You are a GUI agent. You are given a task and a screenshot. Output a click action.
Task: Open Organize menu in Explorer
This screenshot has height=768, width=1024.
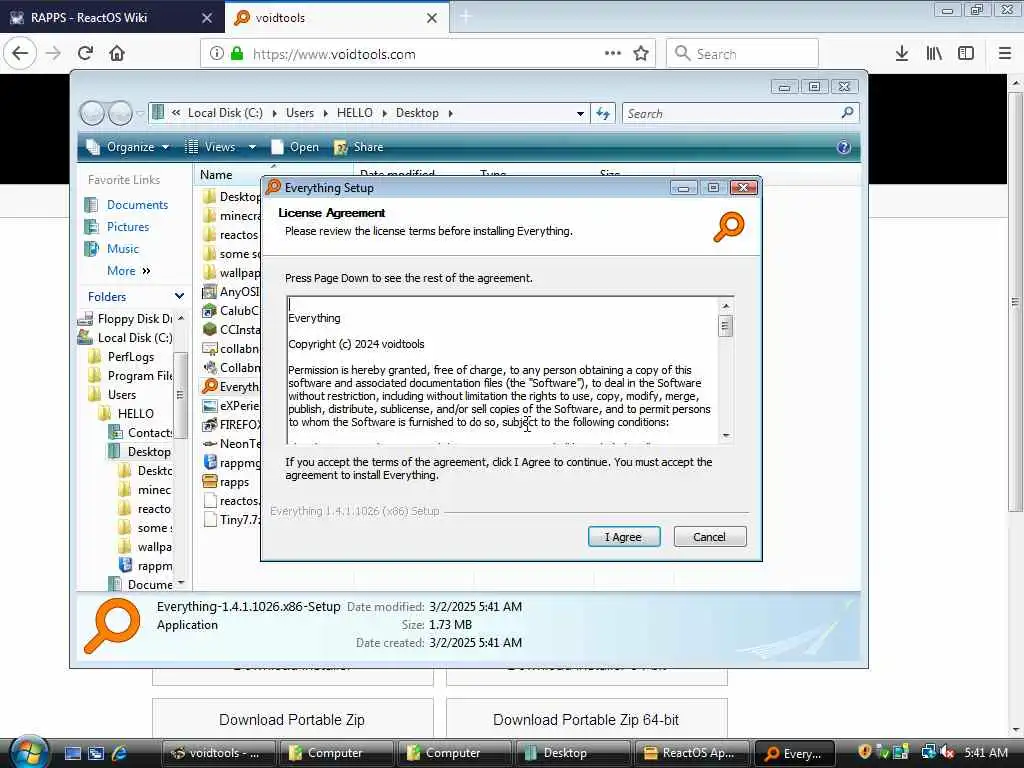tap(129, 147)
